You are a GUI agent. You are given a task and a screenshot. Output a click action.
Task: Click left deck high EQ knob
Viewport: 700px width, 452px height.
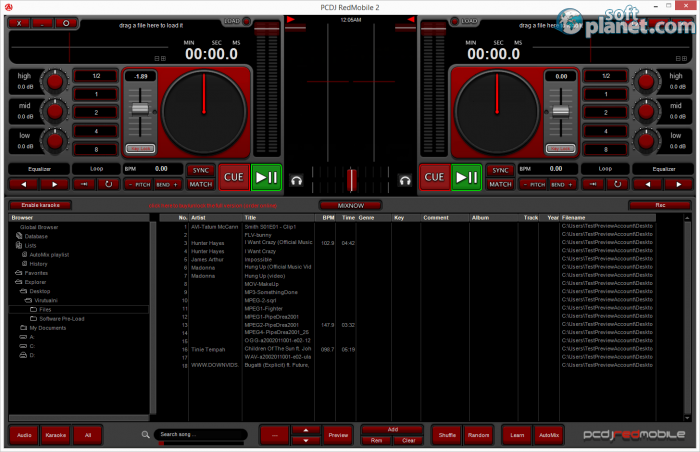[55, 82]
